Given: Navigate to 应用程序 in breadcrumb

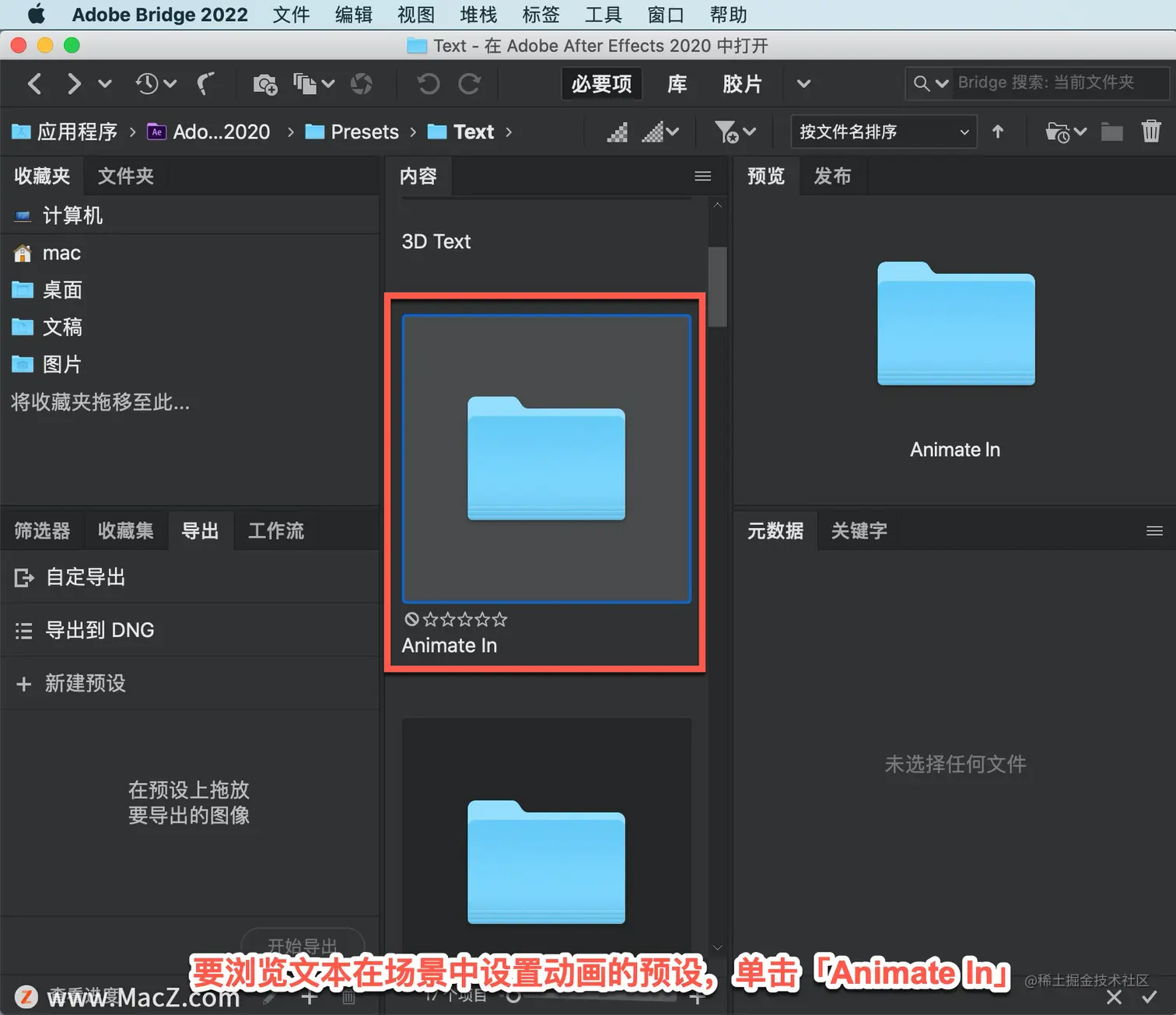Looking at the screenshot, I should [65, 131].
